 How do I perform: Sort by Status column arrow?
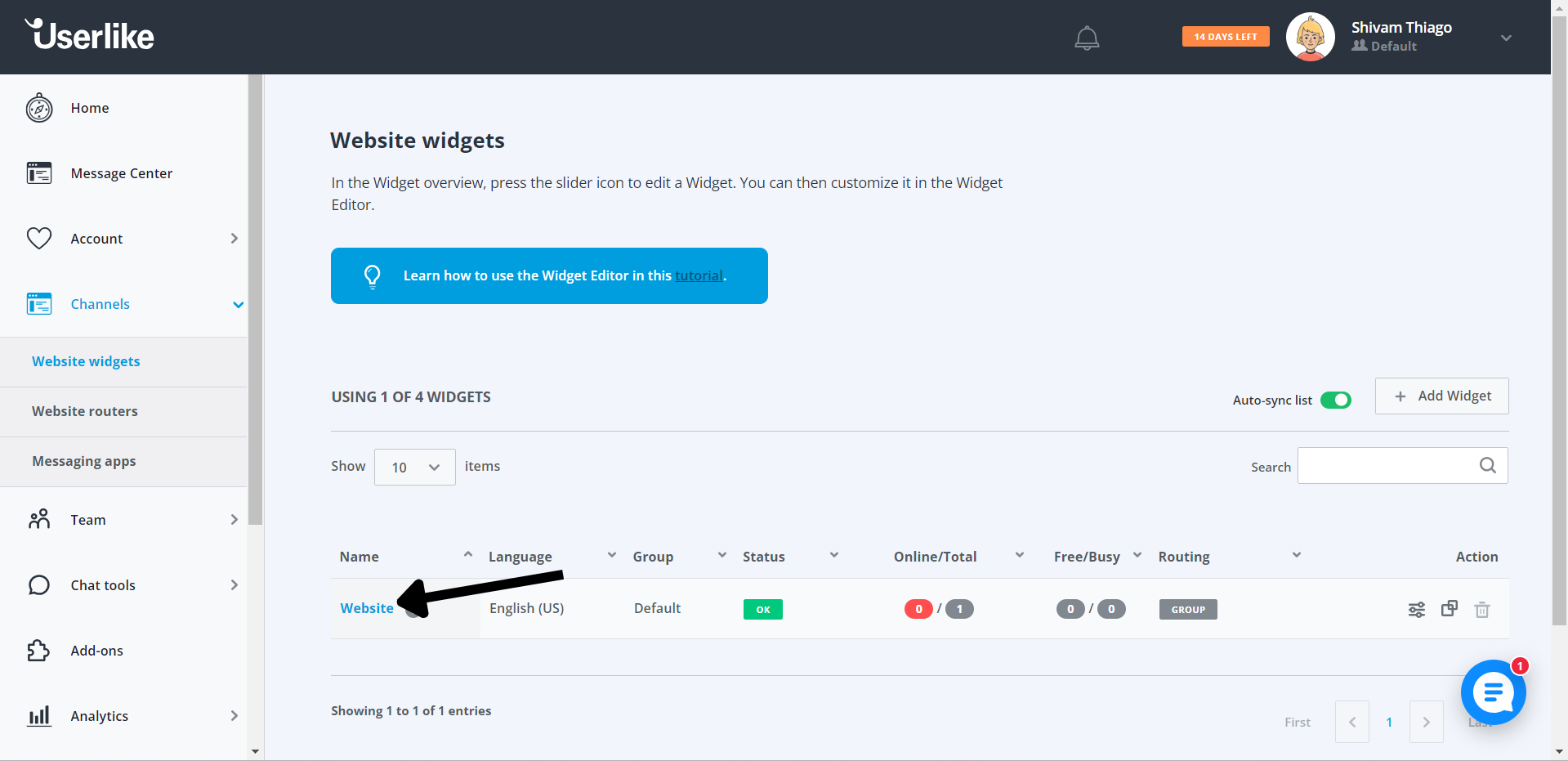[x=834, y=555]
